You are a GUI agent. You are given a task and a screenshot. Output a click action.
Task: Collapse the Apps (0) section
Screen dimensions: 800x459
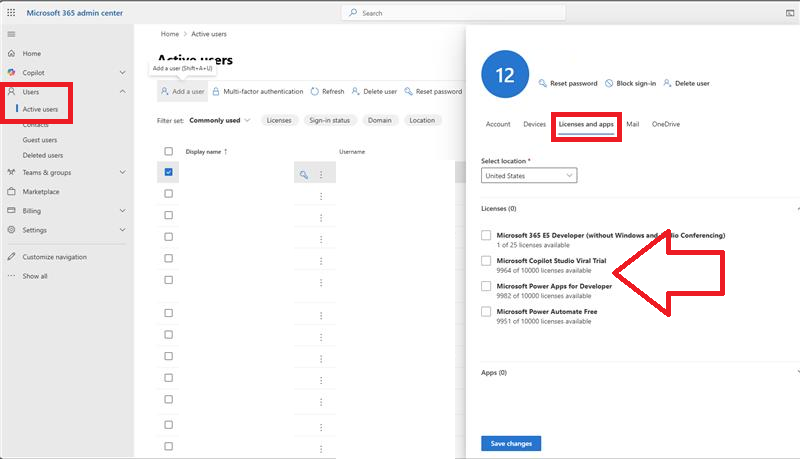coord(797,373)
